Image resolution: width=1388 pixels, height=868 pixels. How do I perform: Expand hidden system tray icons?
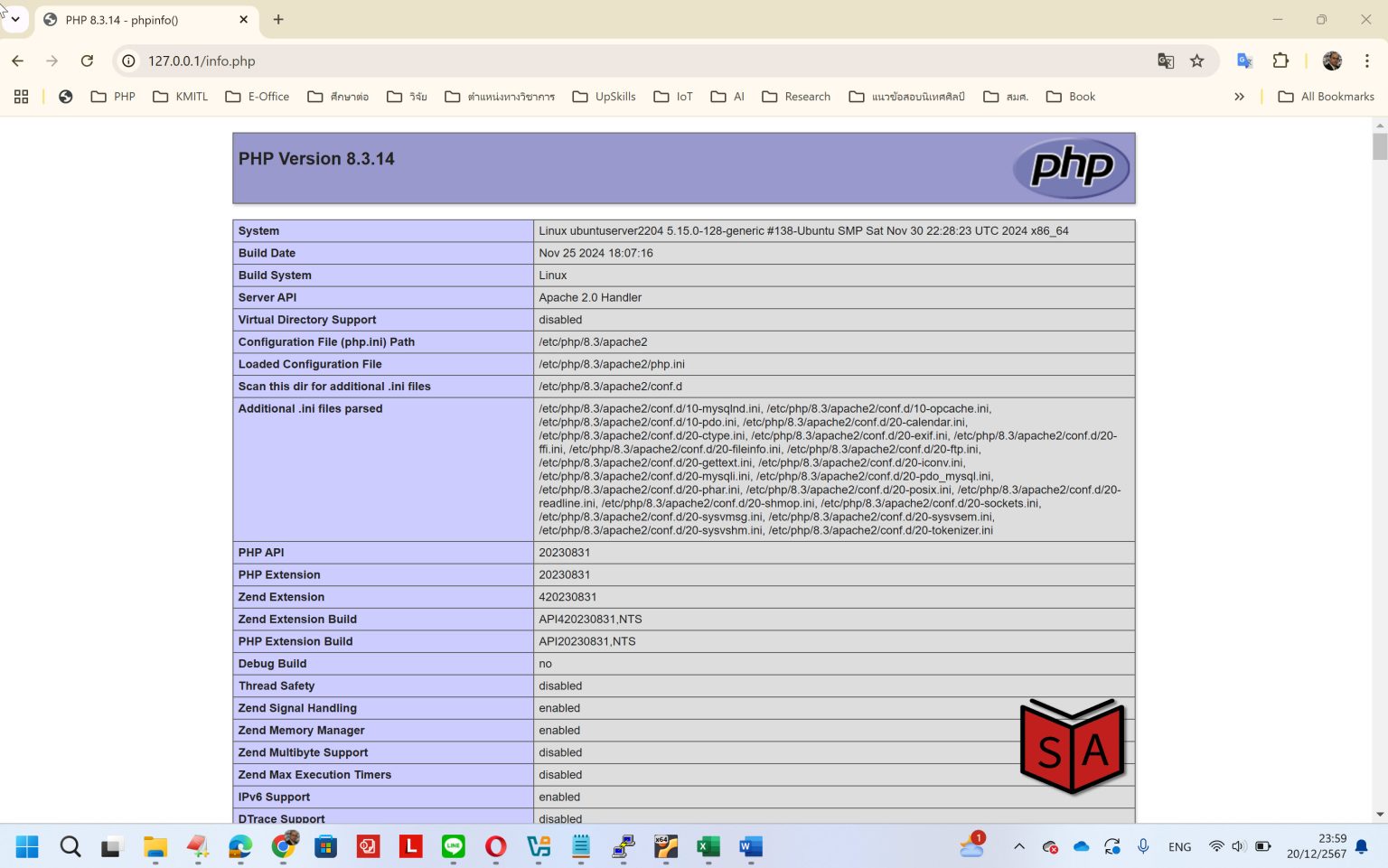point(1018,846)
